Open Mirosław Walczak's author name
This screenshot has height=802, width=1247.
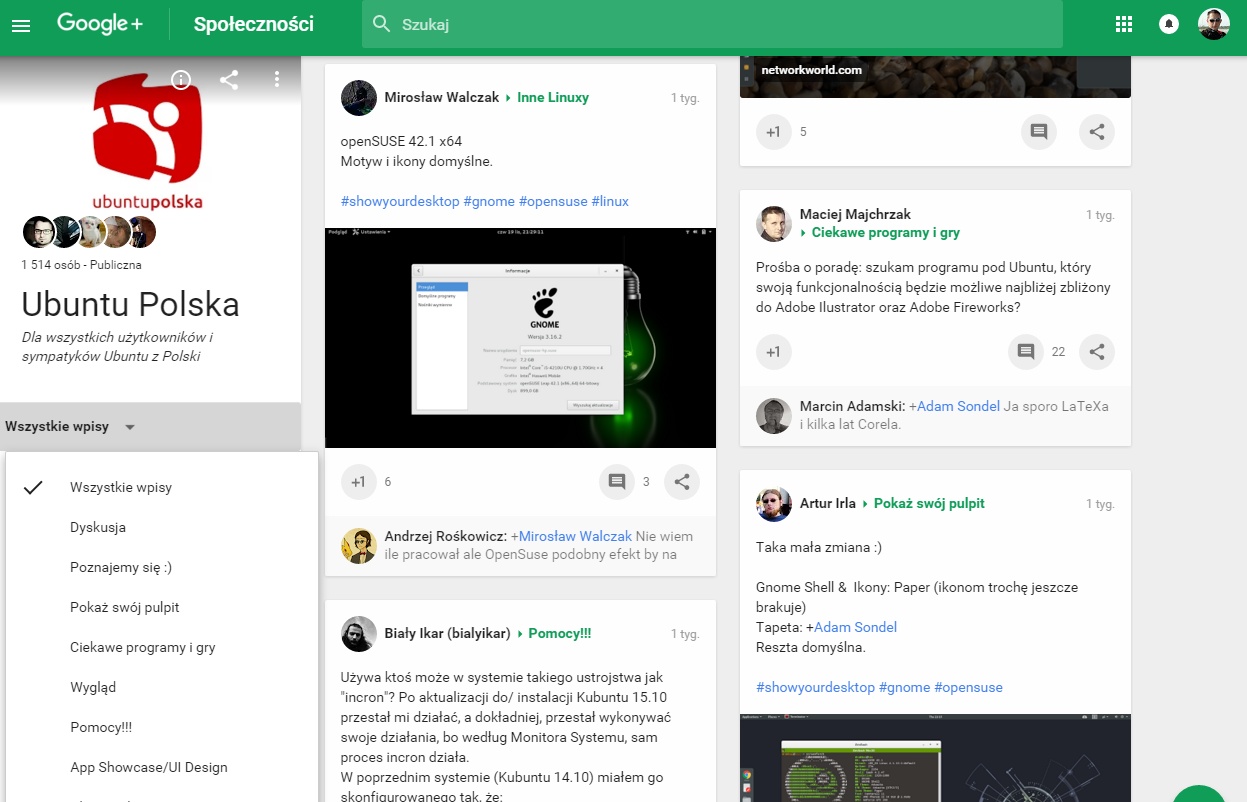point(442,98)
